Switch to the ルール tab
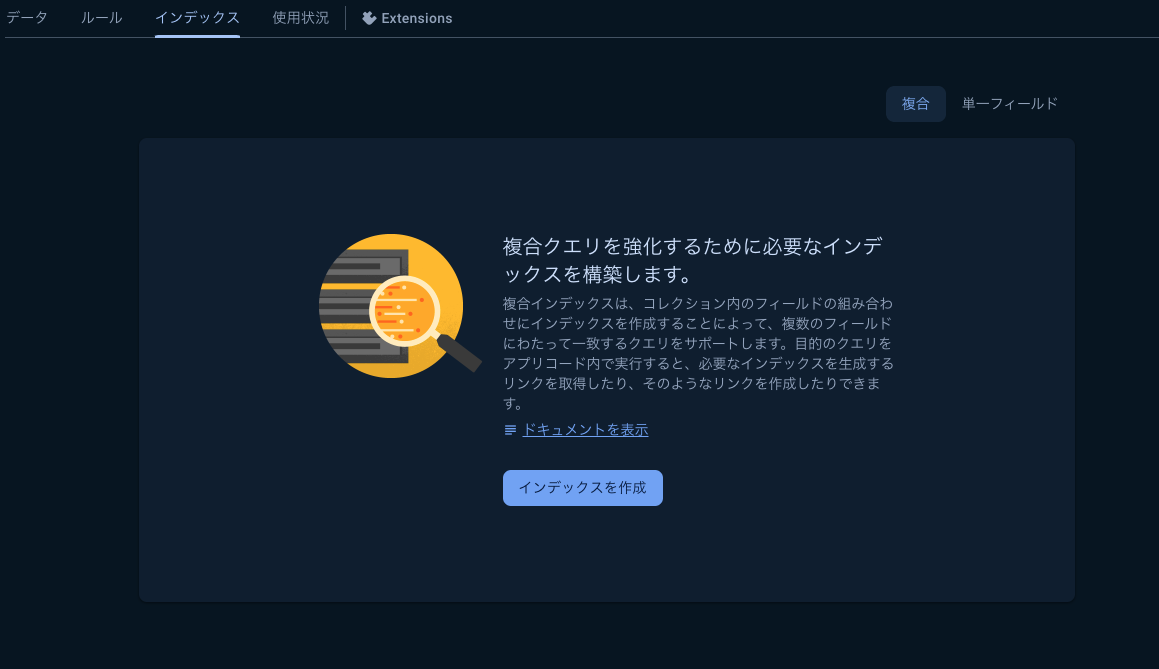1159x669 pixels. 100,17
